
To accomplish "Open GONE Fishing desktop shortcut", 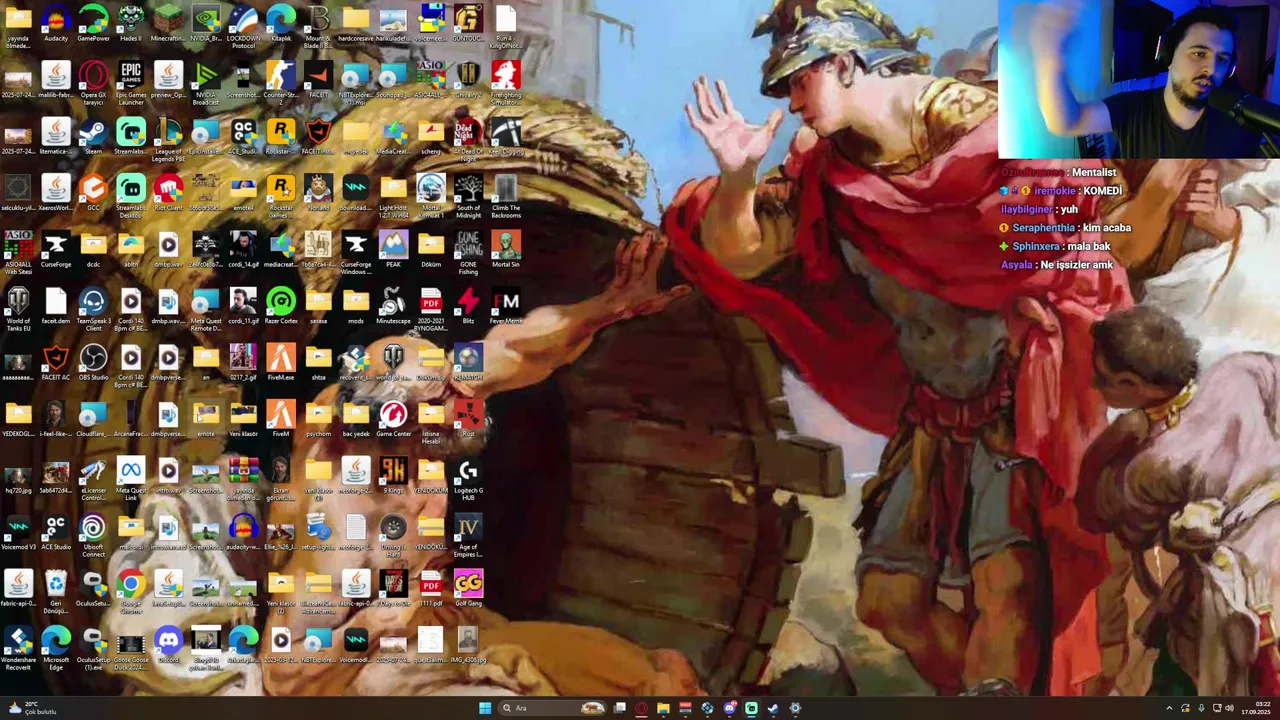I will 468,252.
